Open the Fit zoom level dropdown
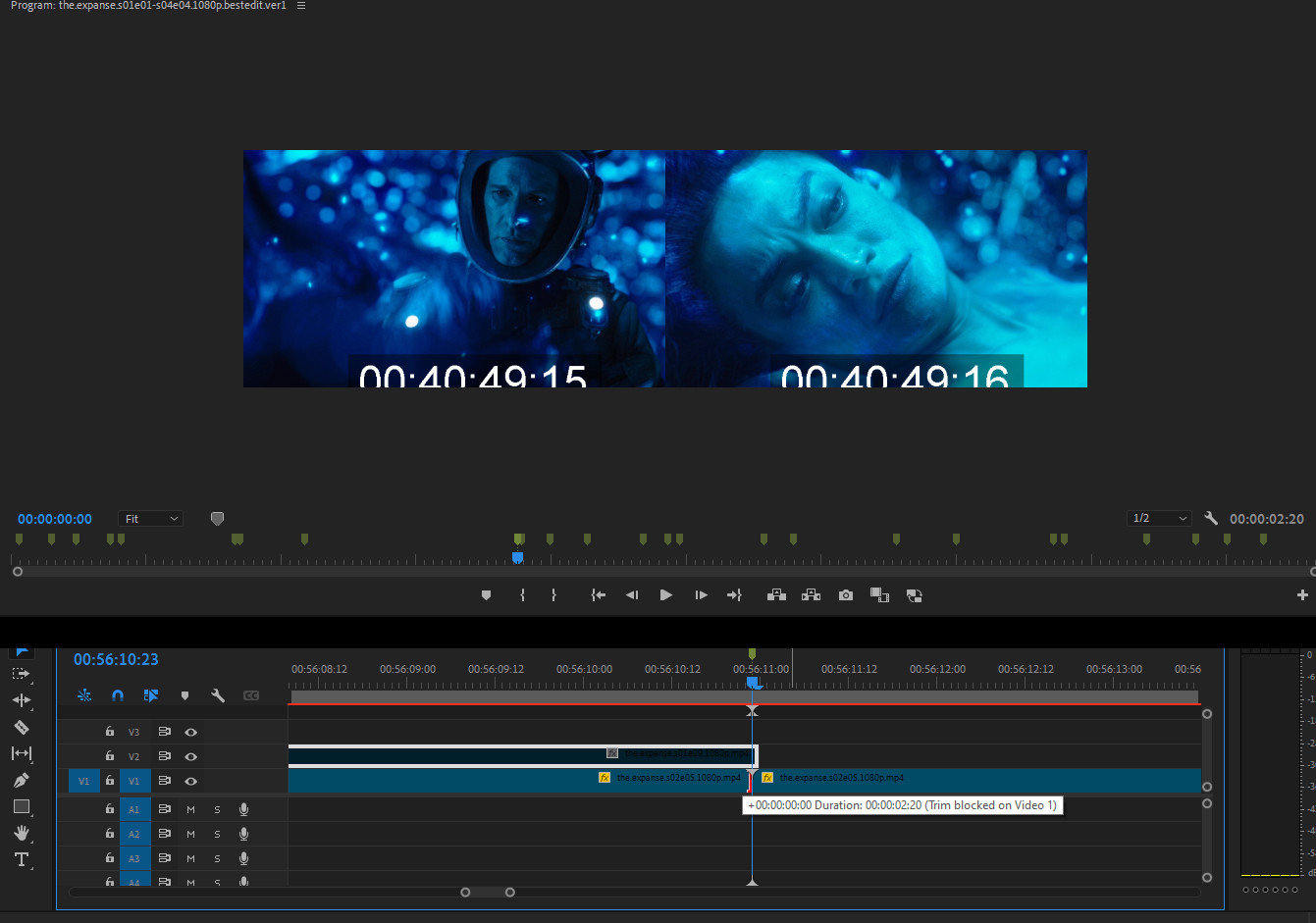 pyautogui.click(x=151, y=519)
